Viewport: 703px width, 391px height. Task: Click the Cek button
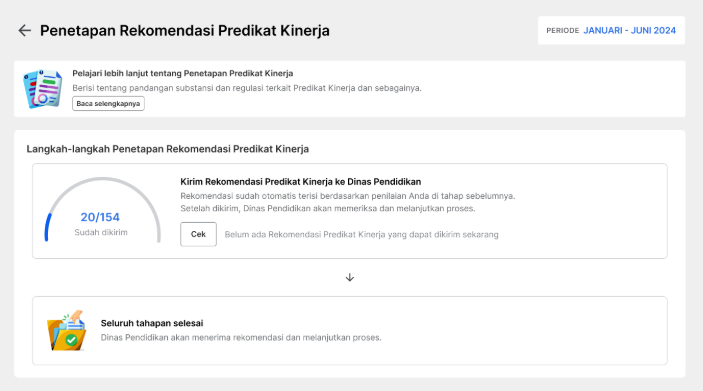pos(198,234)
